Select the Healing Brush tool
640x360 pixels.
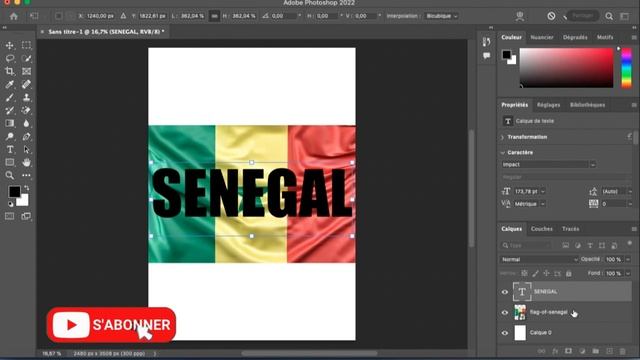(27, 84)
